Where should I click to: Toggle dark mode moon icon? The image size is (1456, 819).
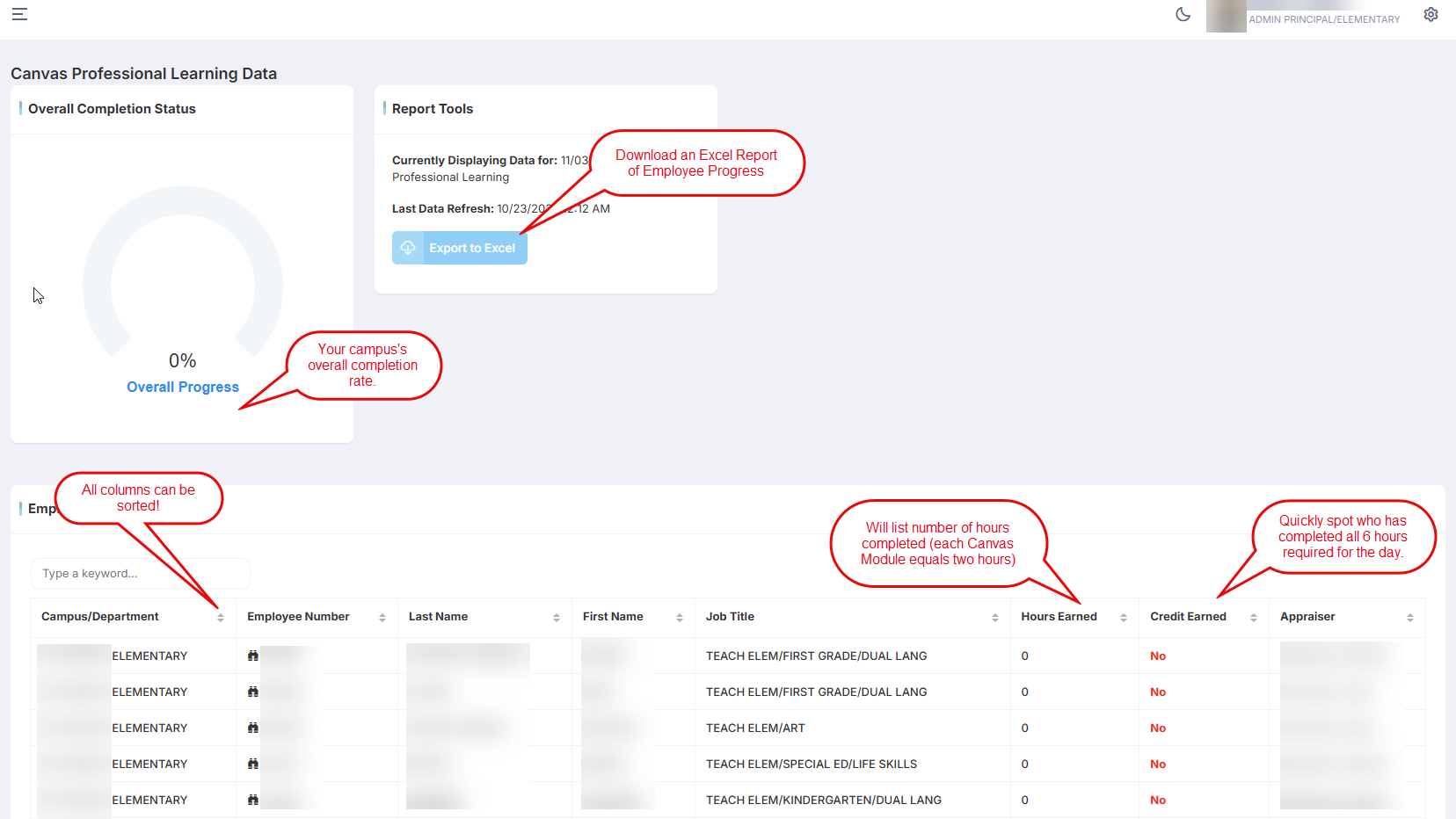point(1183,14)
